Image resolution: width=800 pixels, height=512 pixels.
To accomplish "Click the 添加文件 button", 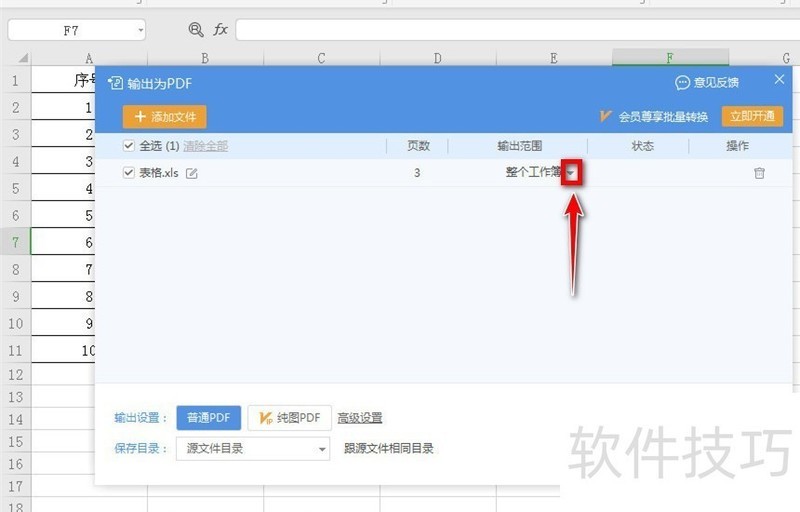I will pyautogui.click(x=164, y=117).
